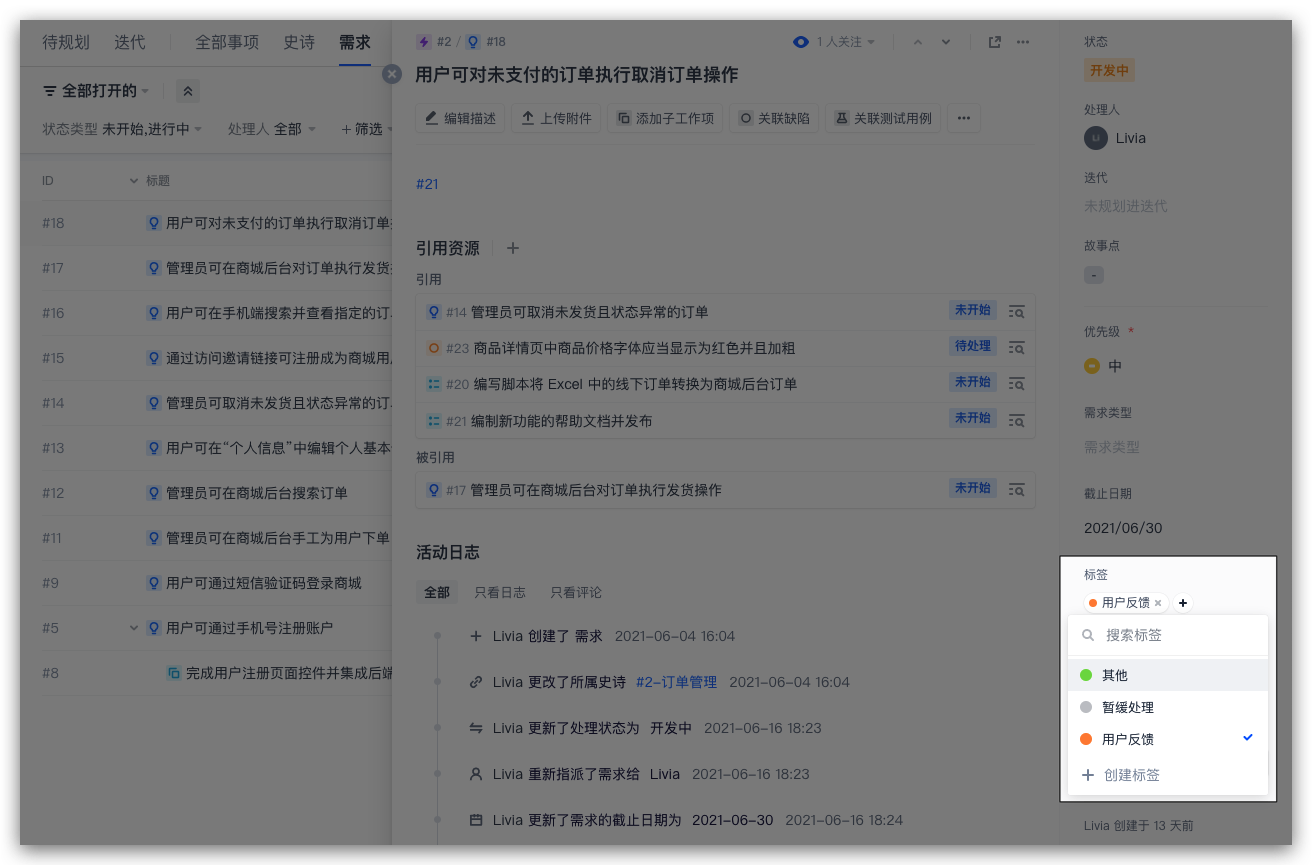The image size is (1312, 865).
Task: Click the sub-task icon of row #8
Action: coord(174,673)
